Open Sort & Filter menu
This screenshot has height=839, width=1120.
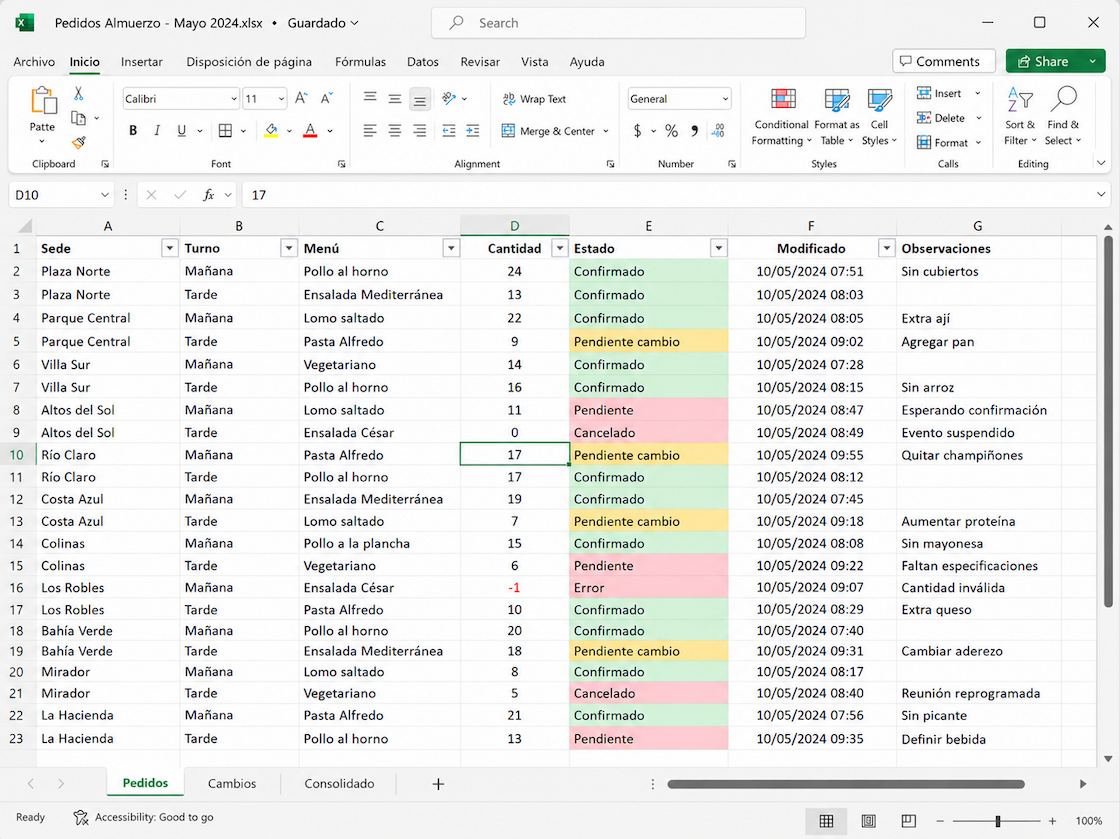point(1019,116)
